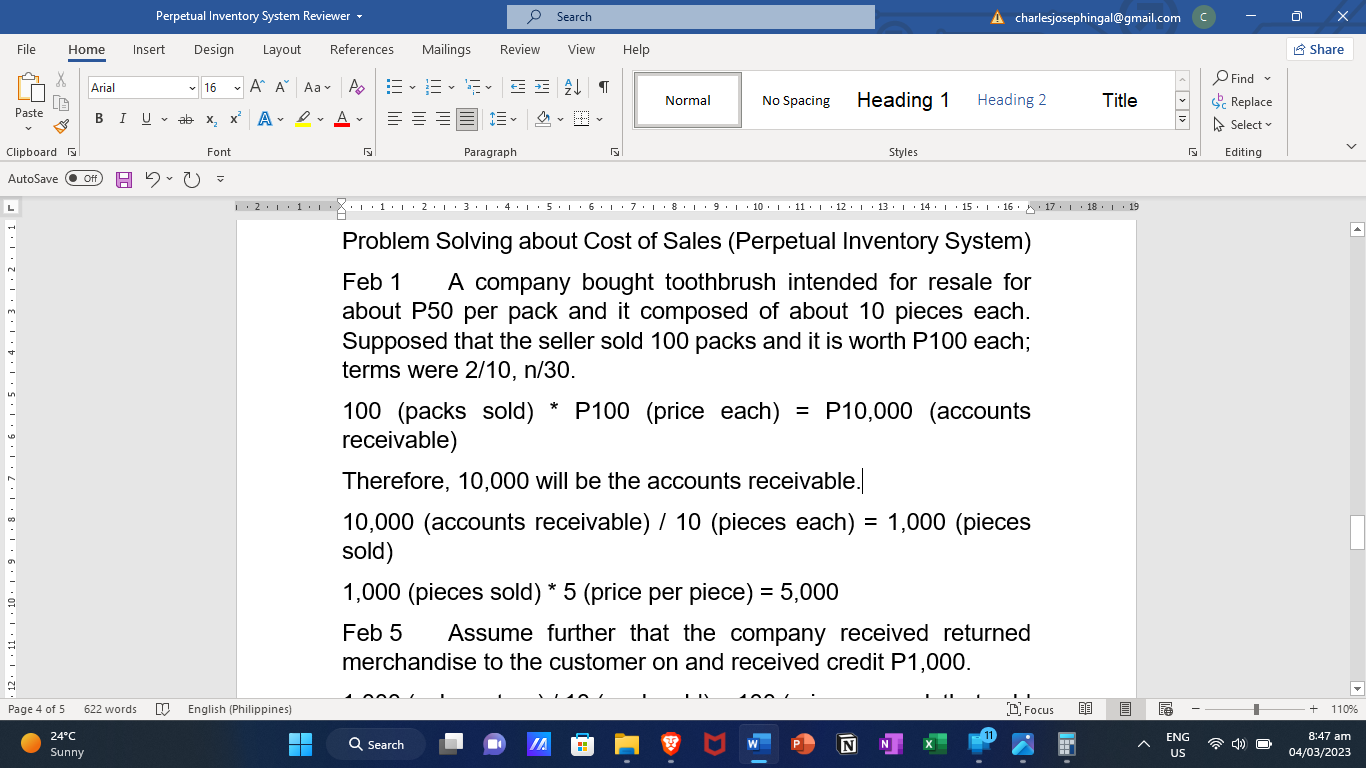This screenshot has height=768, width=1366.
Task: Open the File menu
Action: coord(26,49)
